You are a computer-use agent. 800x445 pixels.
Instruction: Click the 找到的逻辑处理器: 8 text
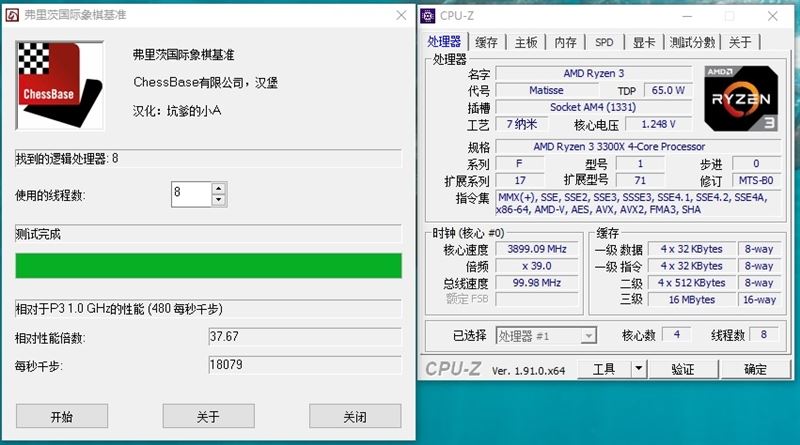[x=67, y=159]
